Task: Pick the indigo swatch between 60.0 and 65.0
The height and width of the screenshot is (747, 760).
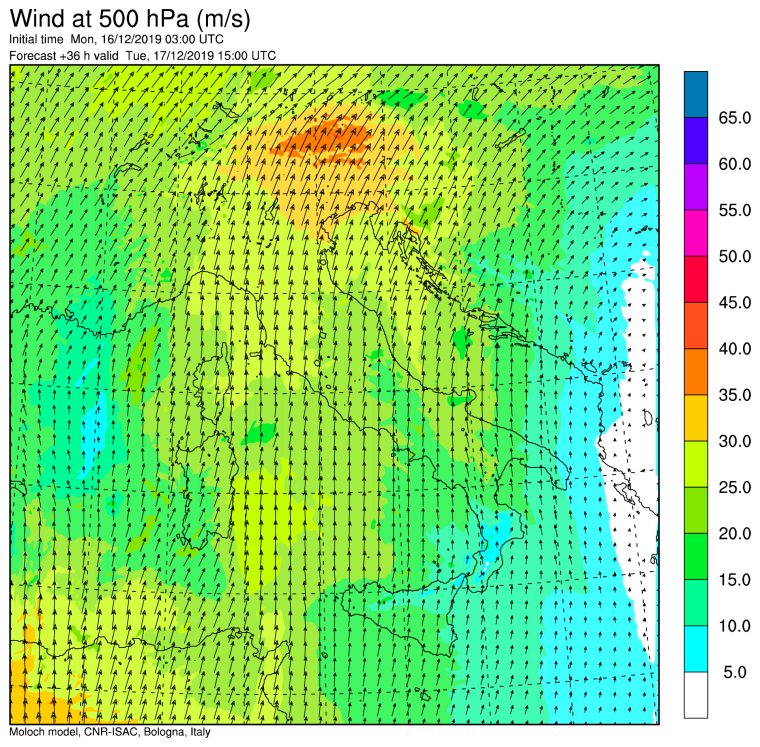Action: coord(696,141)
